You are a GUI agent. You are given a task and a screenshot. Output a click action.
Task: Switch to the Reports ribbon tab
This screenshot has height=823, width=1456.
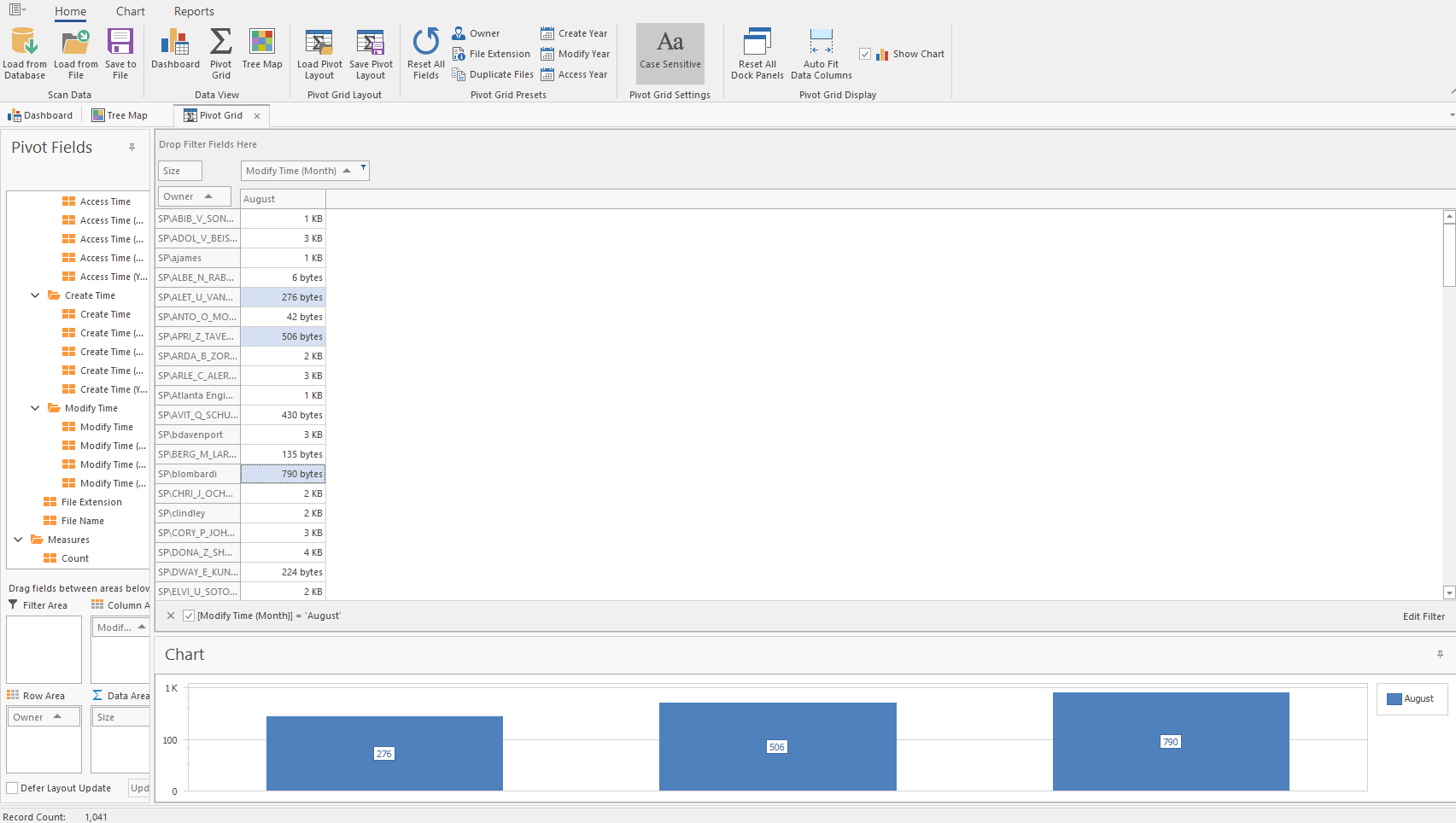pyautogui.click(x=193, y=11)
